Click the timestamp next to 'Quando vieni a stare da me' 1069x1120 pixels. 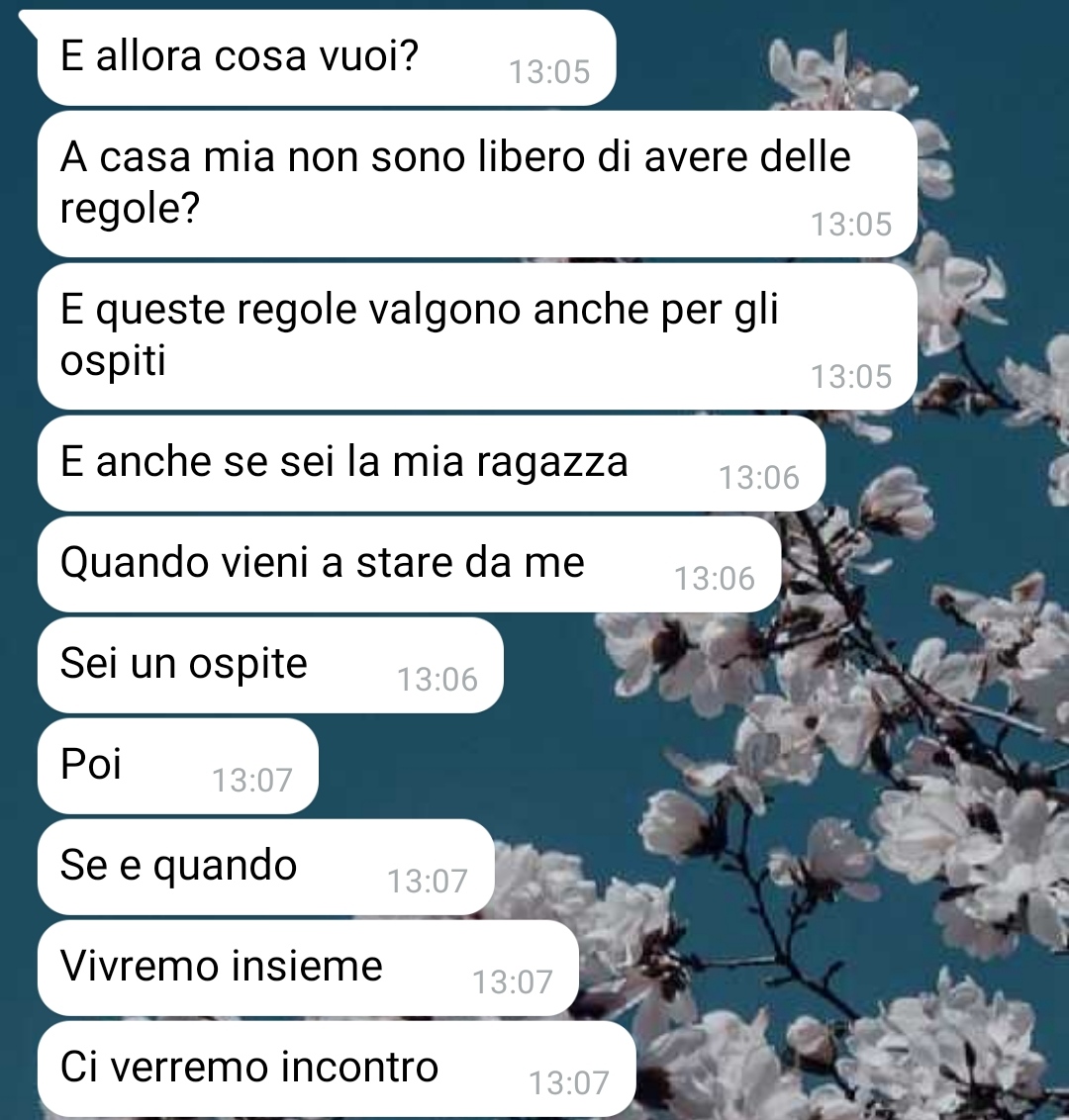[715, 579]
